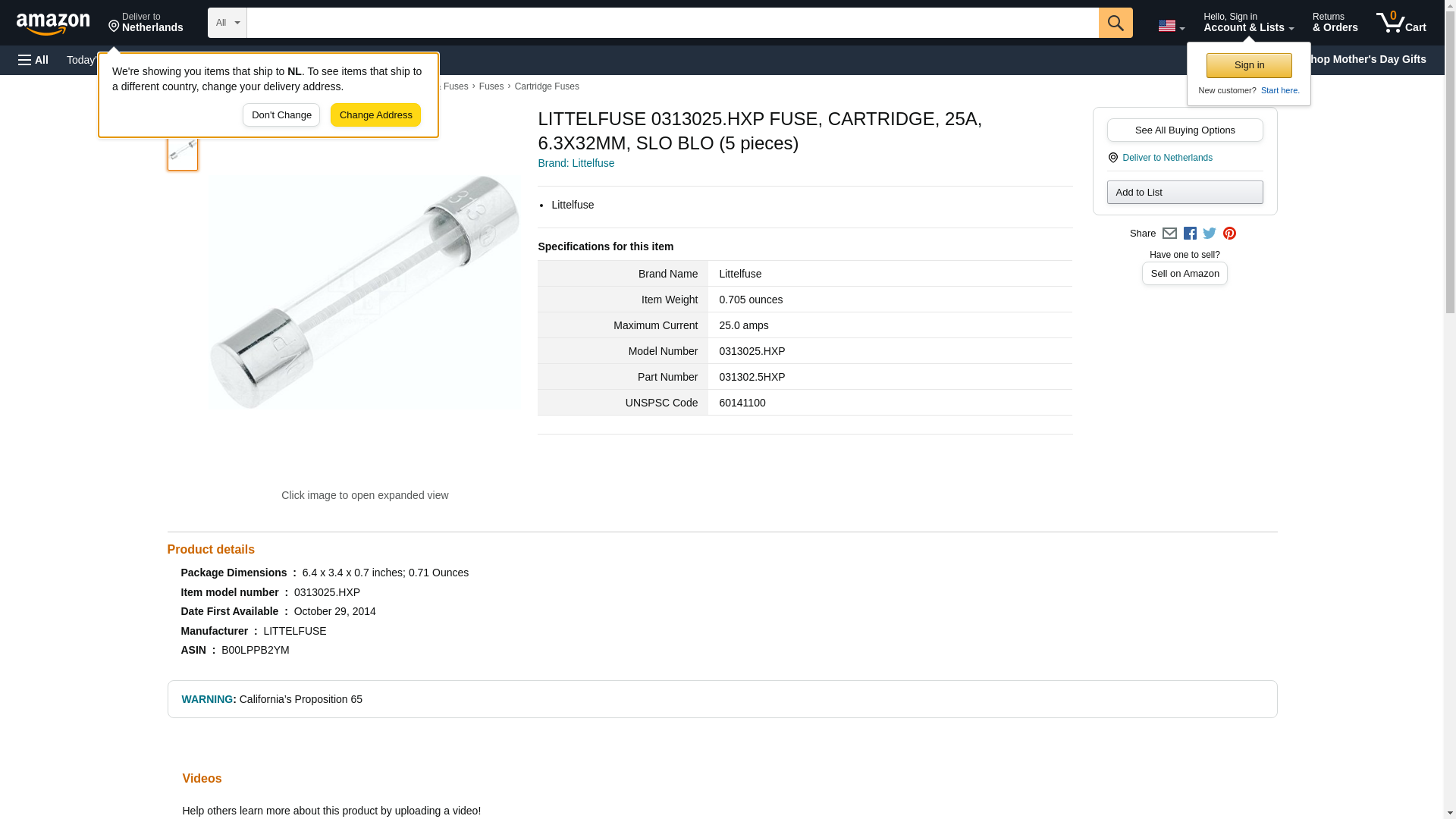Click the yellow Sign in button
The image size is (1456, 819).
click(x=1249, y=65)
